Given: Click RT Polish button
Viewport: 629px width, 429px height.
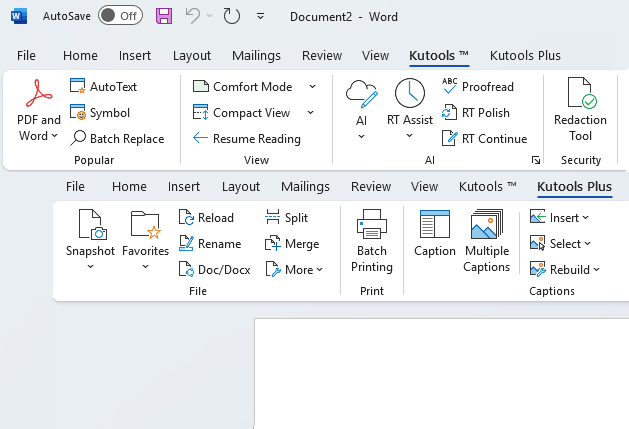Looking at the screenshot, I should tap(476, 113).
